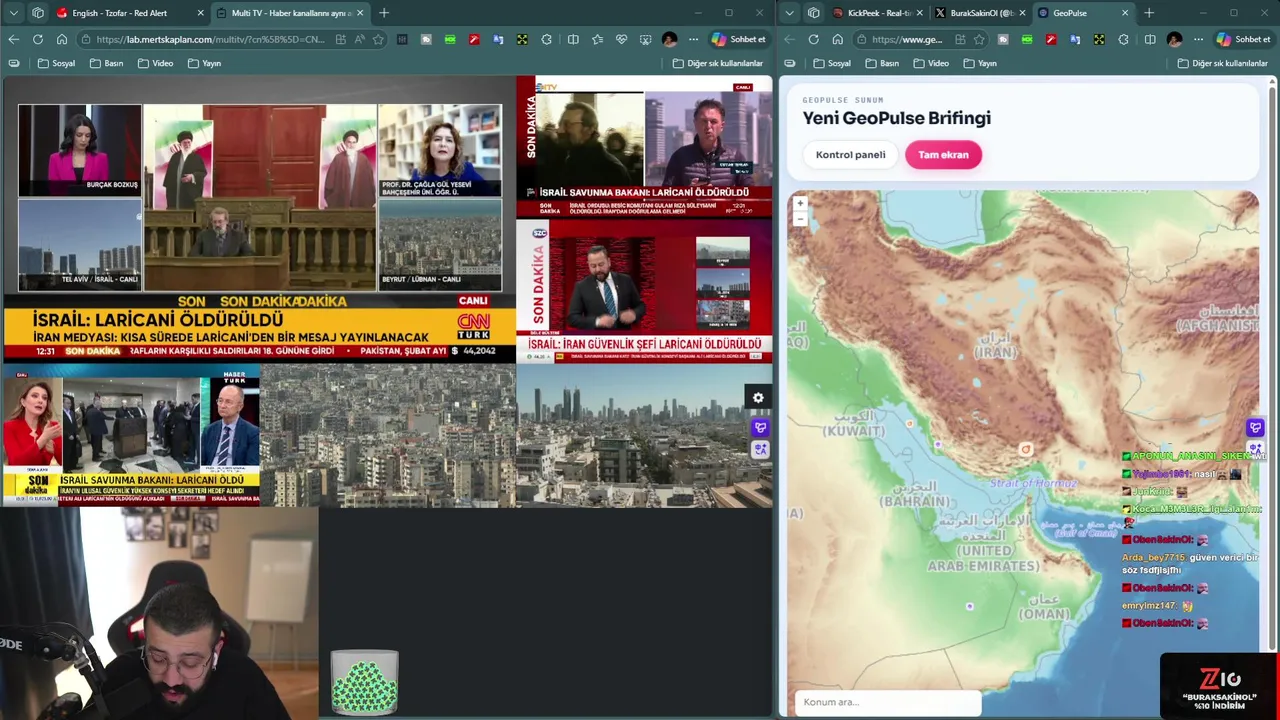This screenshot has height=720, width=1280.
Task: Open Extensions puzzle icon in right window
Action: click(1123, 39)
